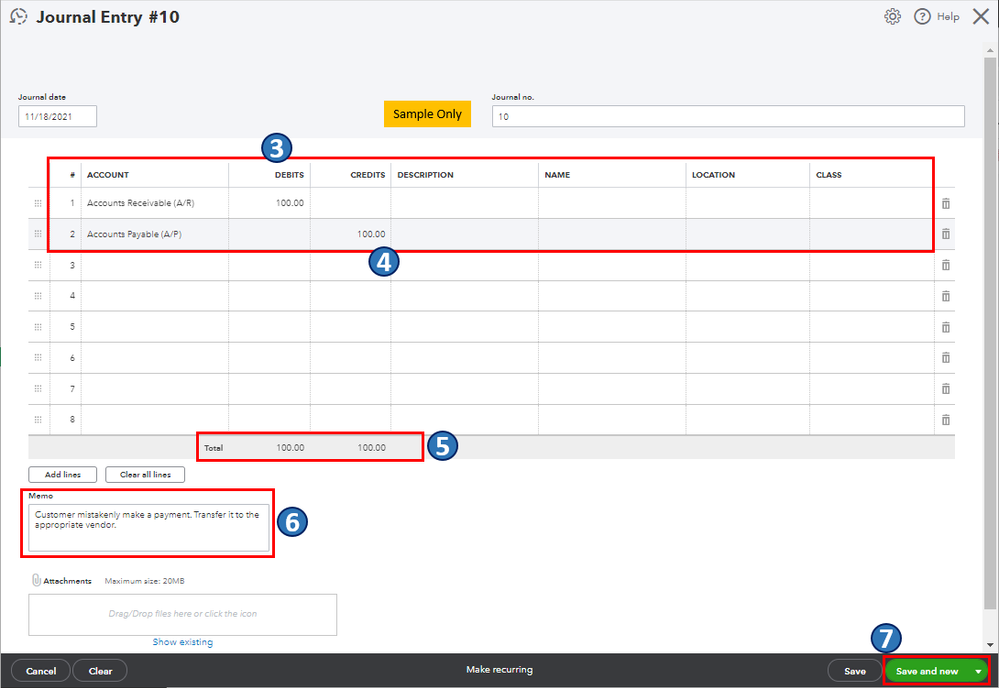Click the trash icon on line 6
This screenshot has height=688, width=999.
pos(945,358)
